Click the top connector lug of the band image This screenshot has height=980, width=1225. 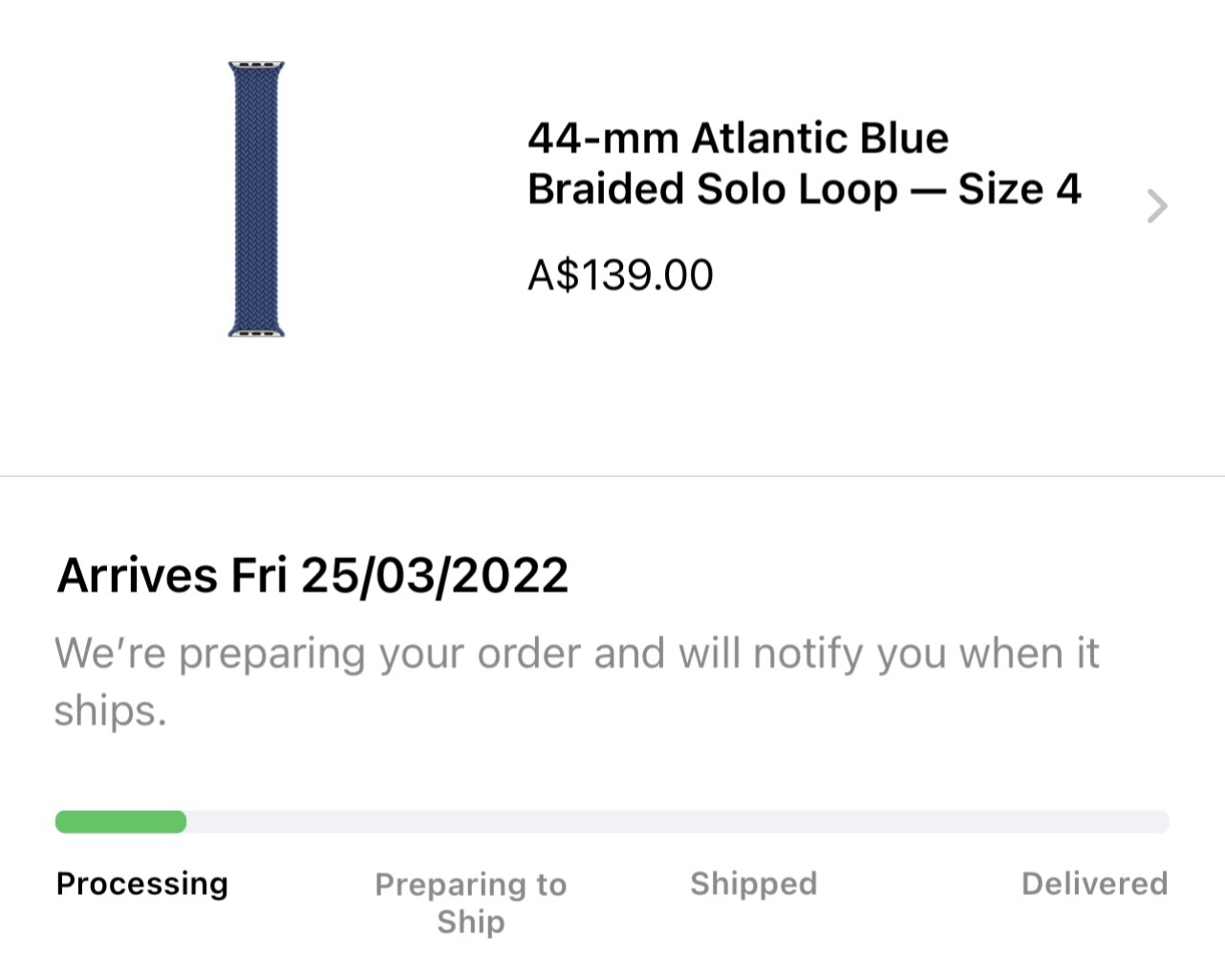tap(256, 65)
